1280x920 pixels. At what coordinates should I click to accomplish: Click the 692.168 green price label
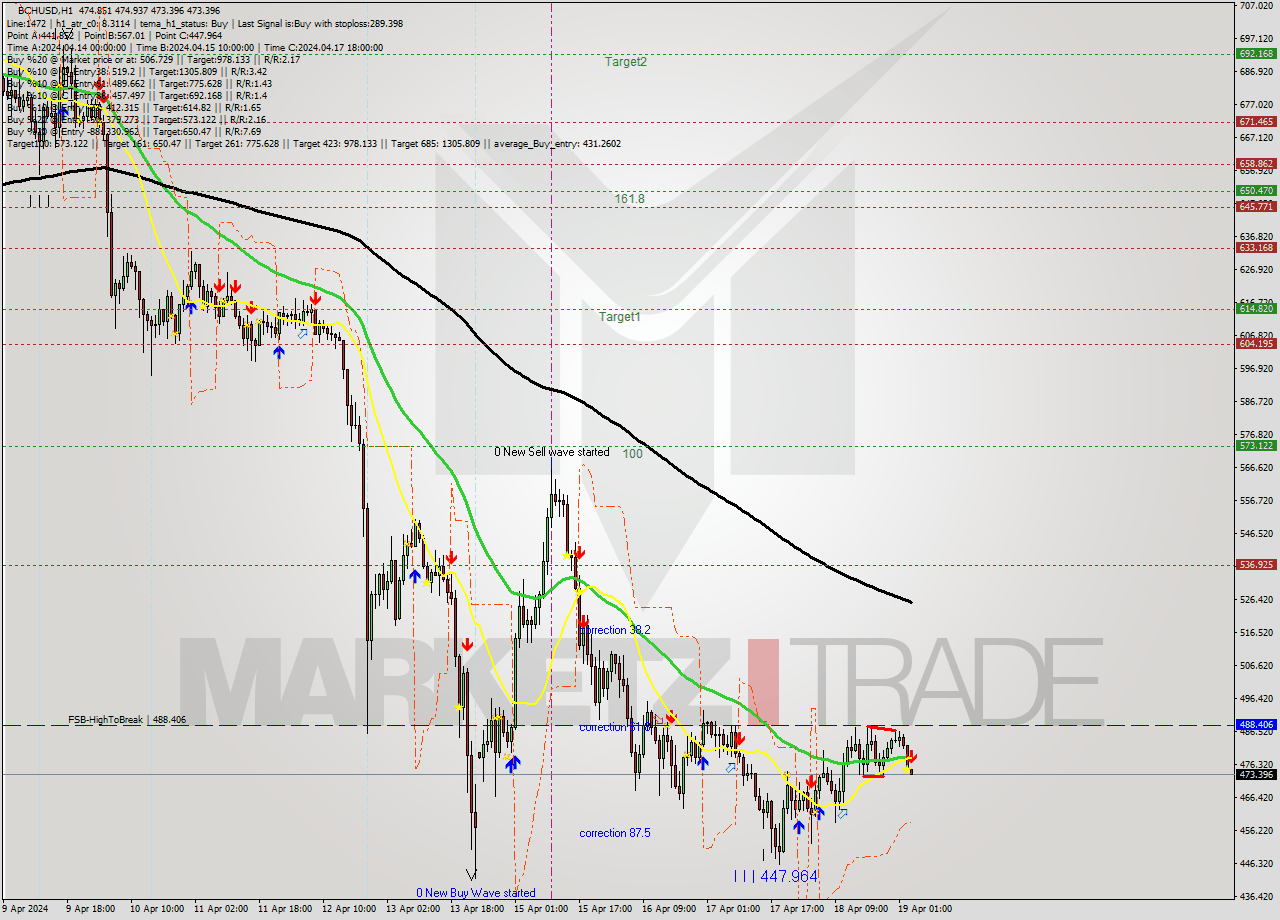pyautogui.click(x=1256, y=54)
